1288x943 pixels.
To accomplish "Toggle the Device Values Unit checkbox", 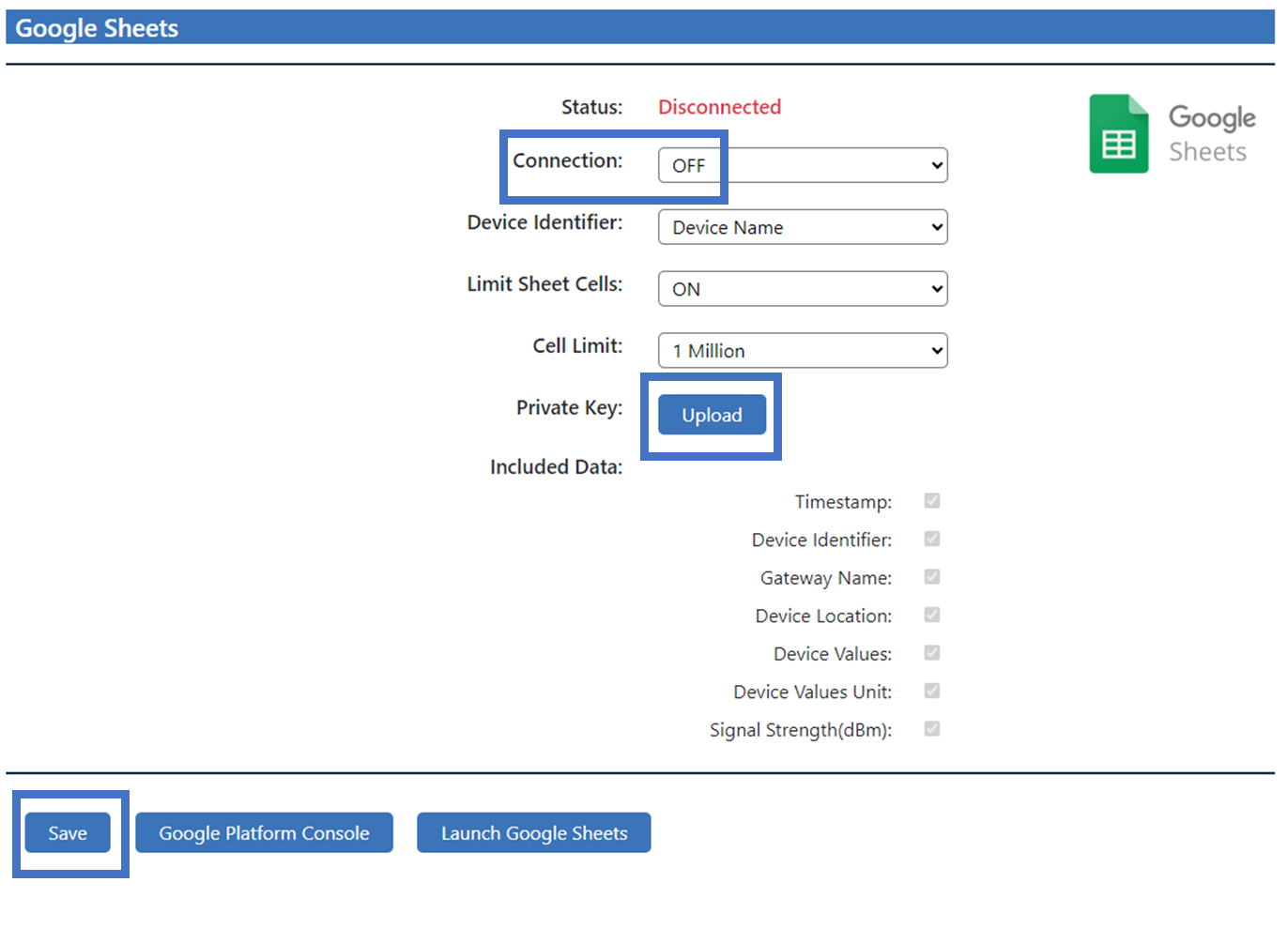I will point(931,691).
